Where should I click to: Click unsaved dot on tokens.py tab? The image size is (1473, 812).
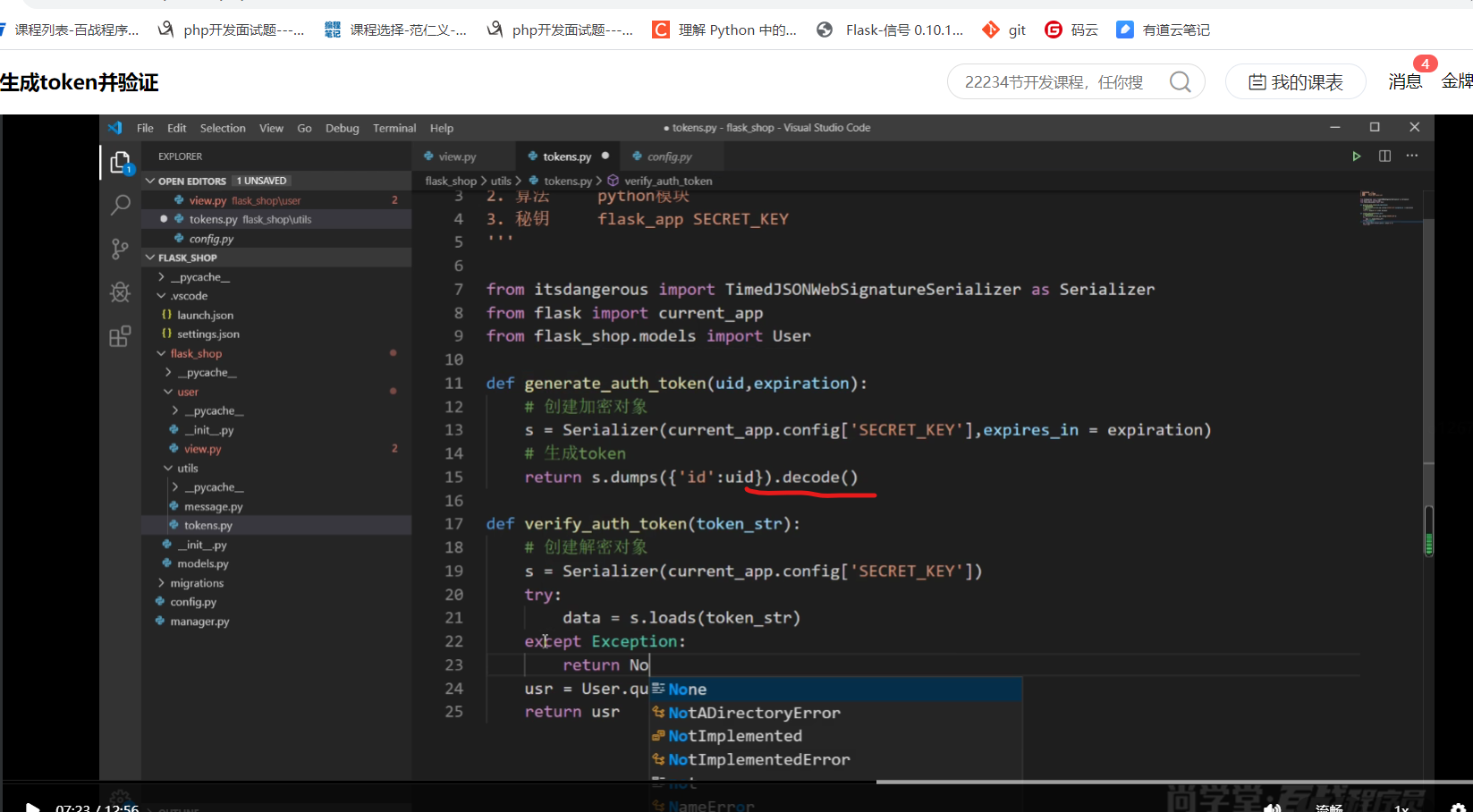tap(605, 156)
